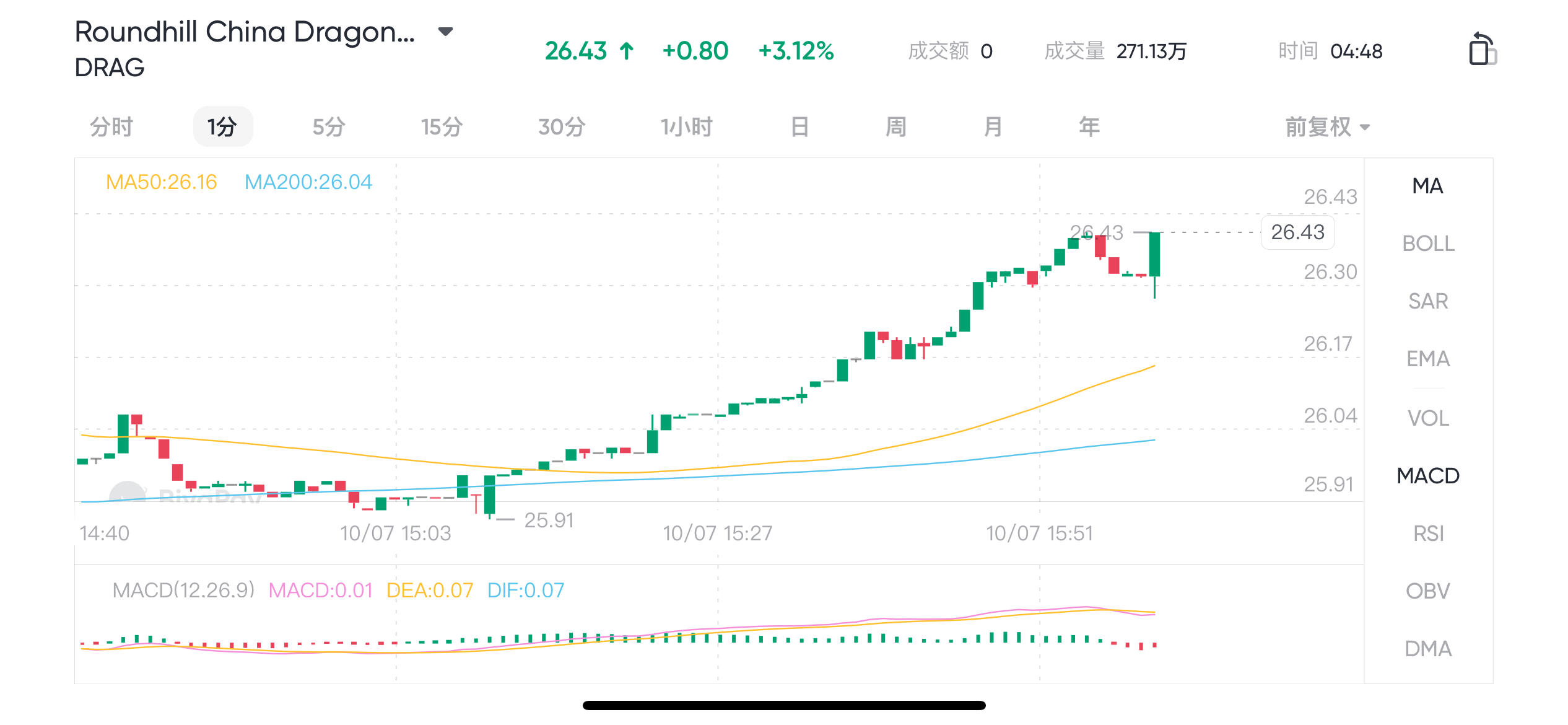The width and height of the screenshot is (1568, 725).
Task: Tap the Roundhill China Dragon title
Action: [x=245, y=32]
